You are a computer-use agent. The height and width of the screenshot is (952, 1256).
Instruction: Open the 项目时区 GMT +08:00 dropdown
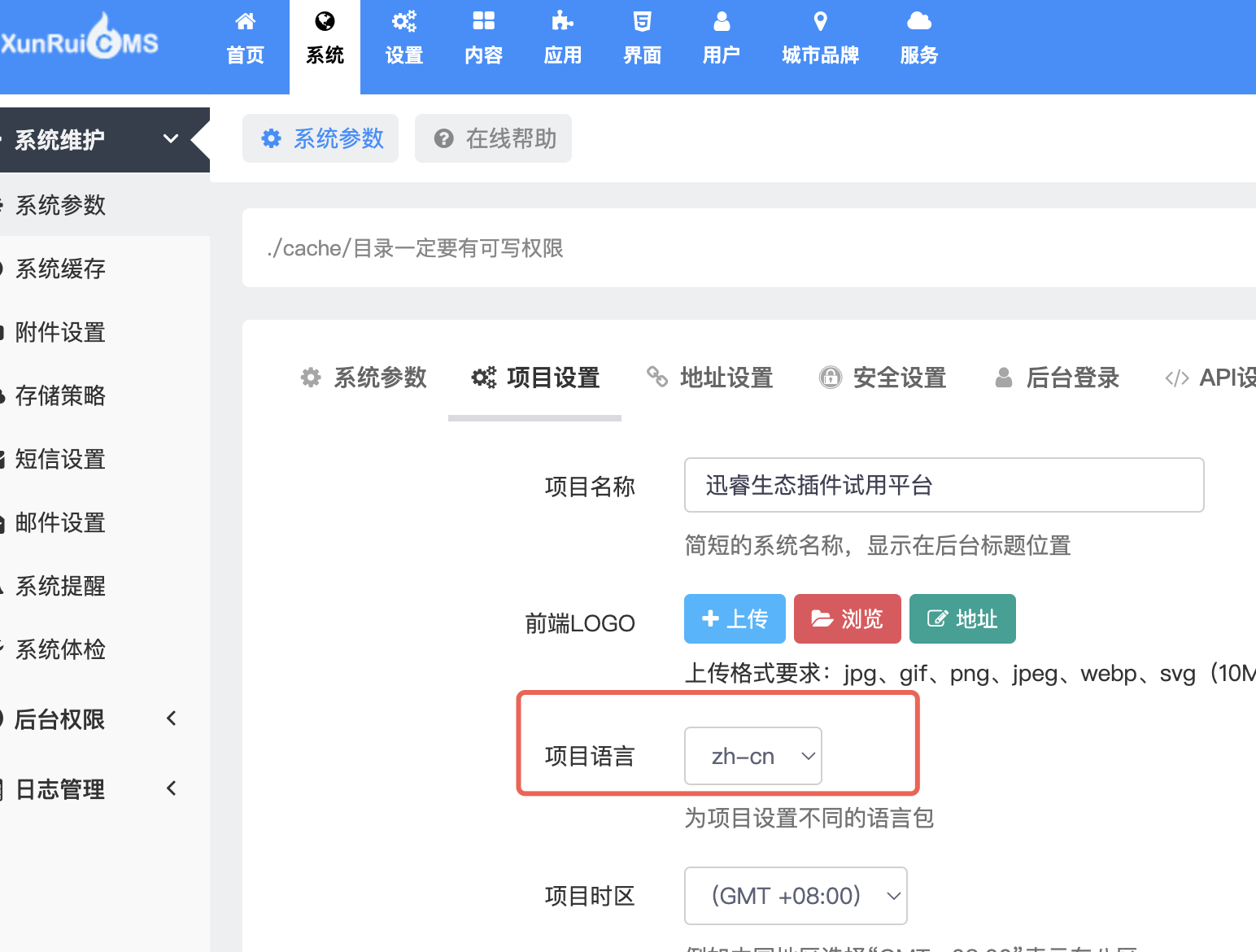[x=796, y=896]
